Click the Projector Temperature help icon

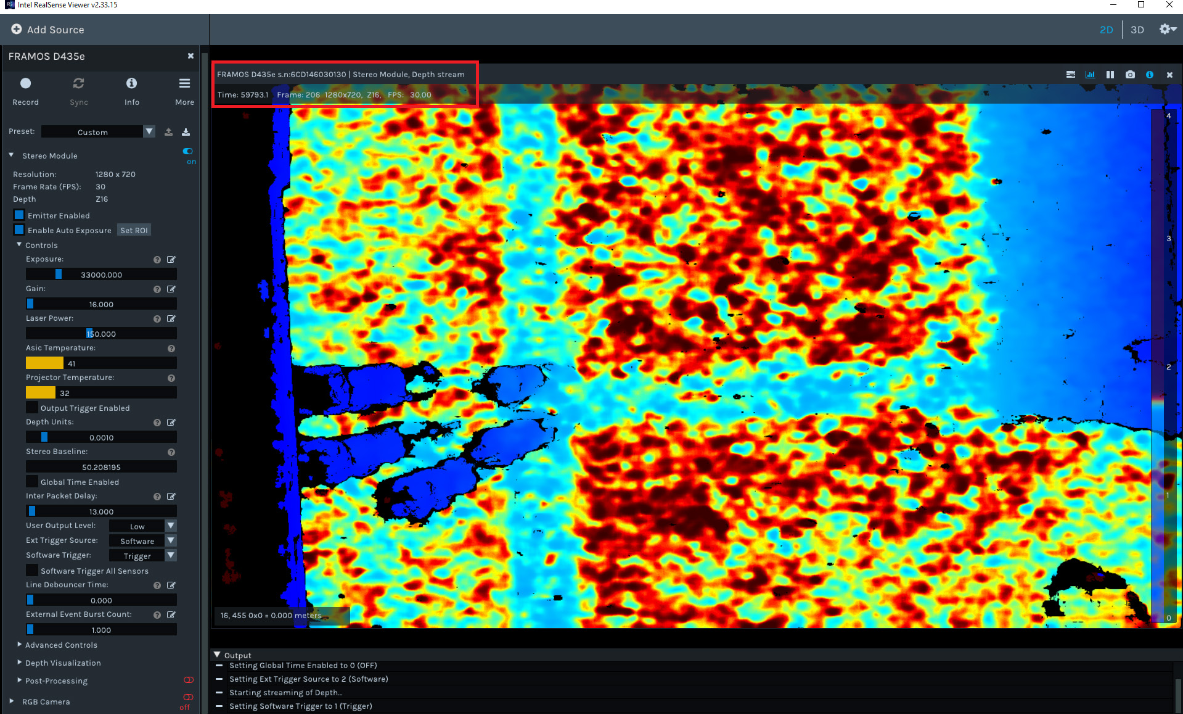tap(171, 377)
